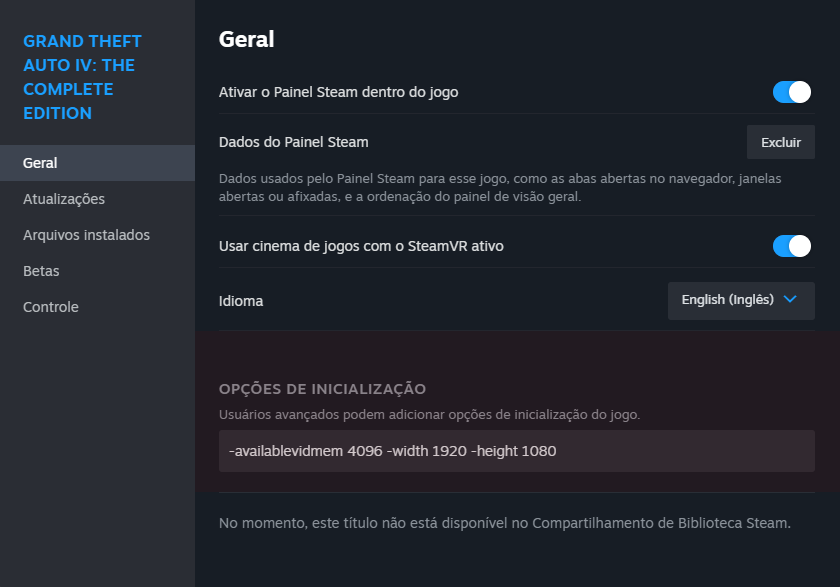Open the Atualizações section
The width and height of the screenshot is (840, 587).
tap(64, 199)
